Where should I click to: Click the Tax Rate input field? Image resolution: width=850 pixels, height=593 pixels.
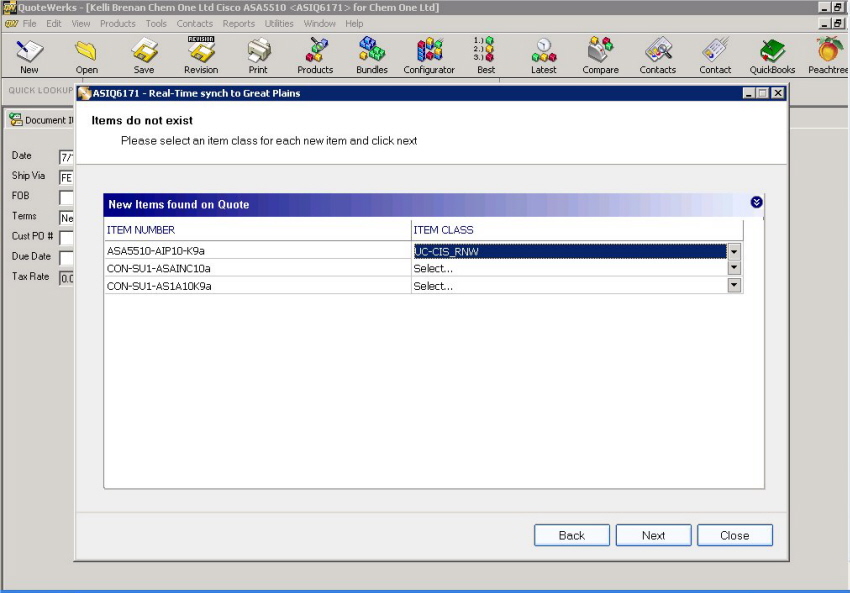coord(66,278)
